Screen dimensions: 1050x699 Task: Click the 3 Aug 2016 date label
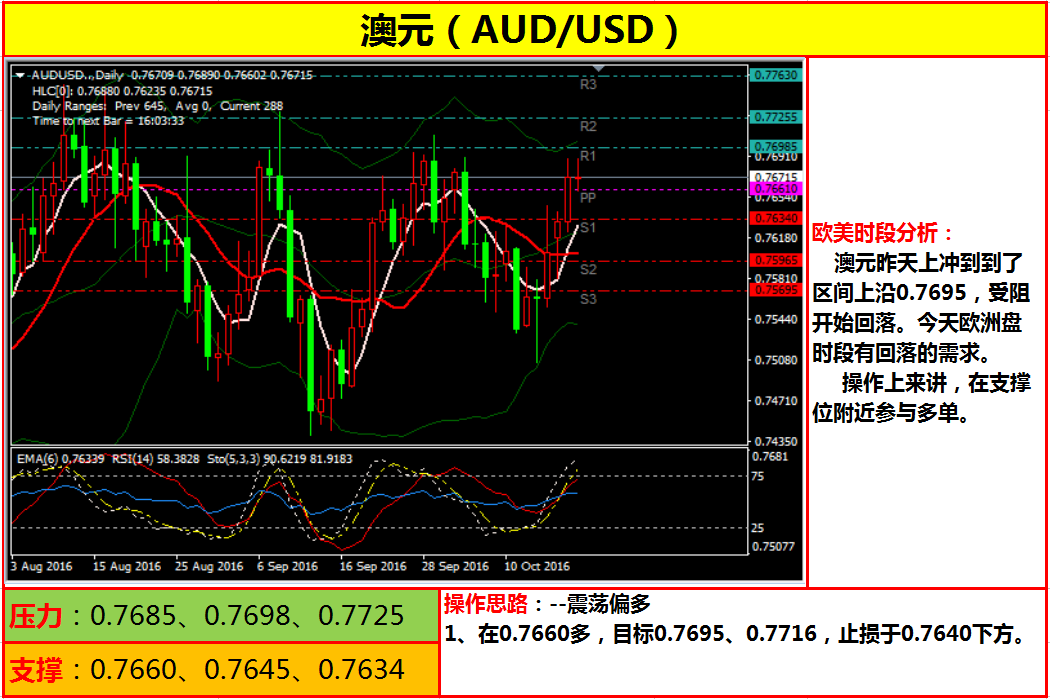pyautogui.click(x=42, y=566)
